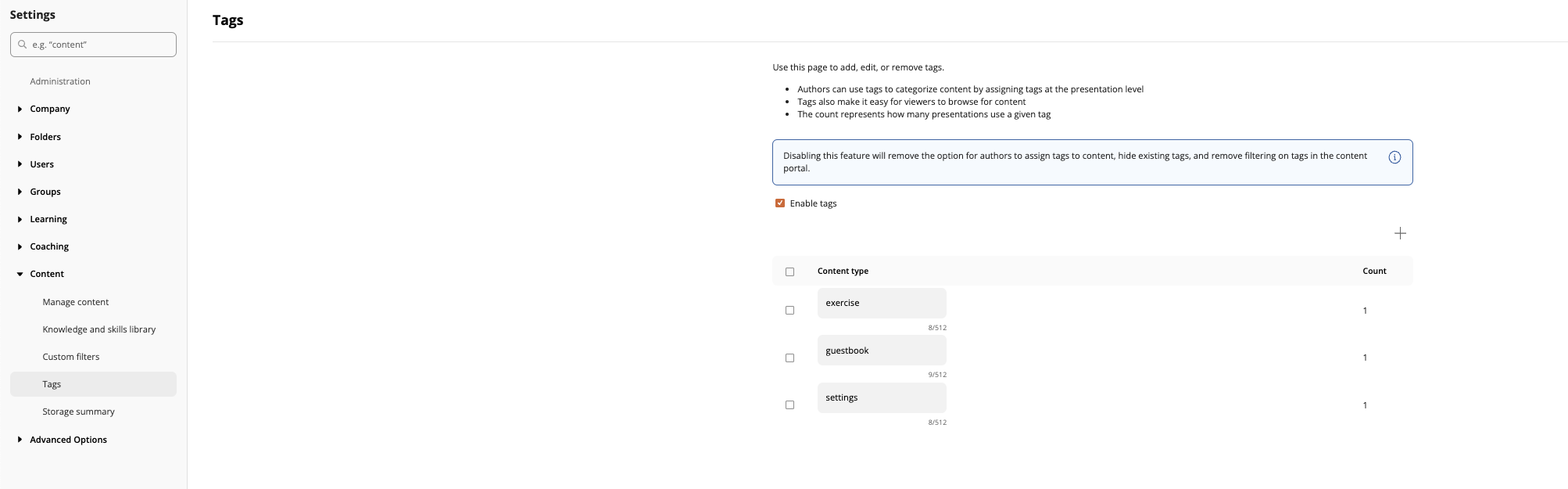The height and width of the screenshot is (489, 1568).
Task: Expand the Company section
Action: (x=20, y=109)
